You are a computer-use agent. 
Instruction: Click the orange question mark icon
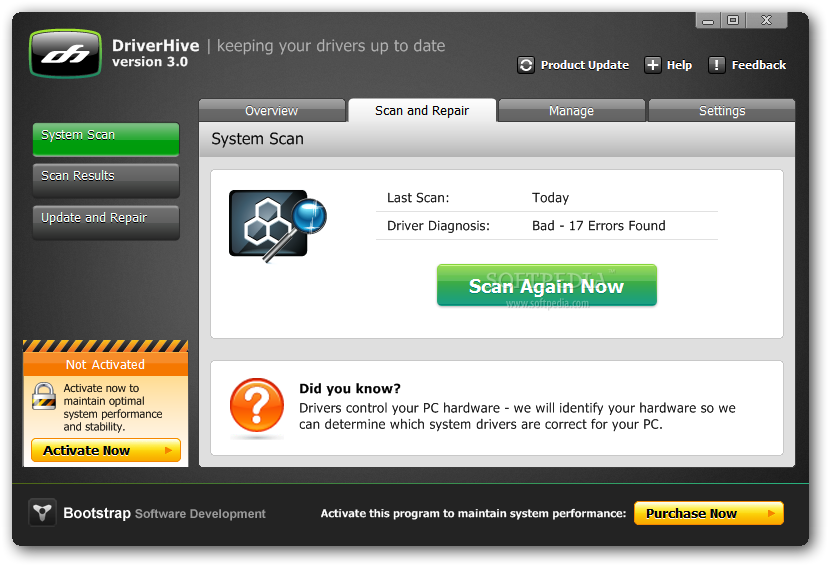256,406
